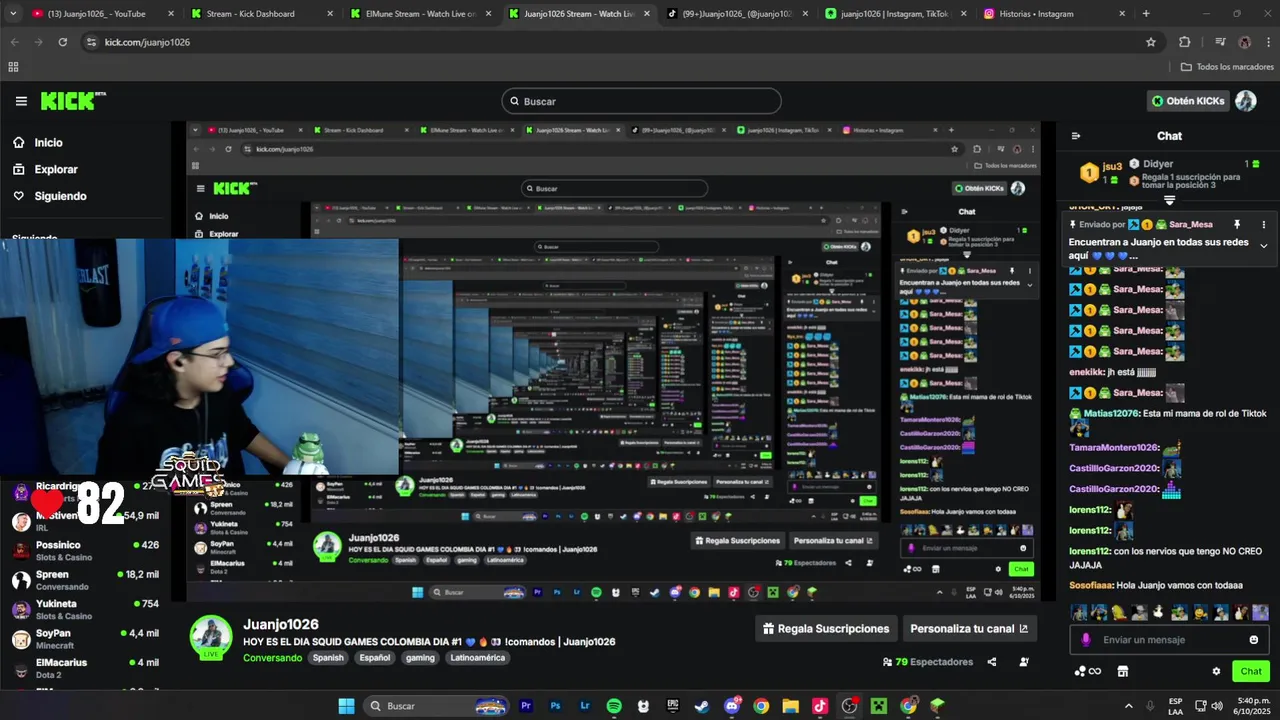1280x720 pixels.
Task: Click the Juanjo1026 LIVE avatar below the video
Action: 211,637
